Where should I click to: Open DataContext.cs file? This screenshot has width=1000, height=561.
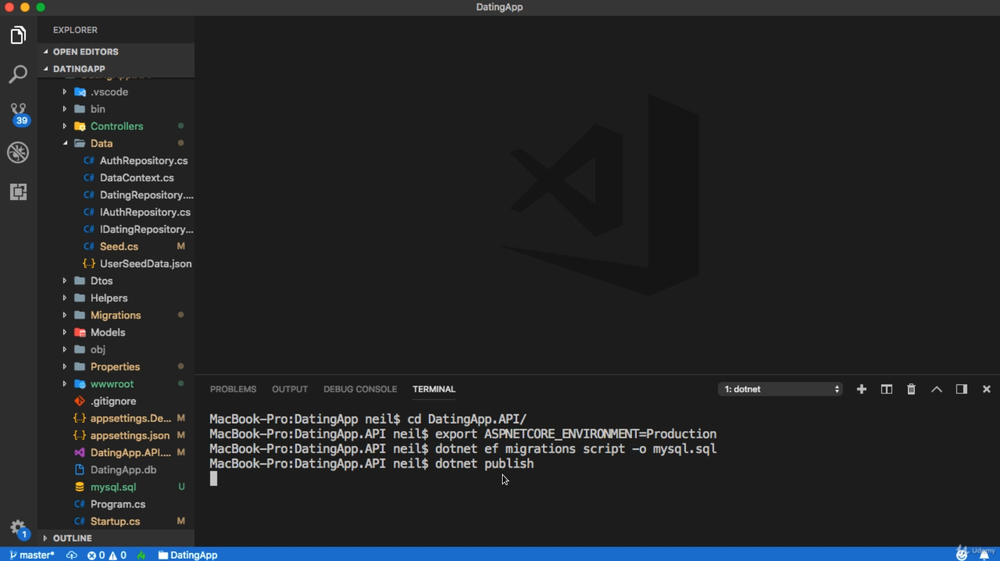point(116,178)
